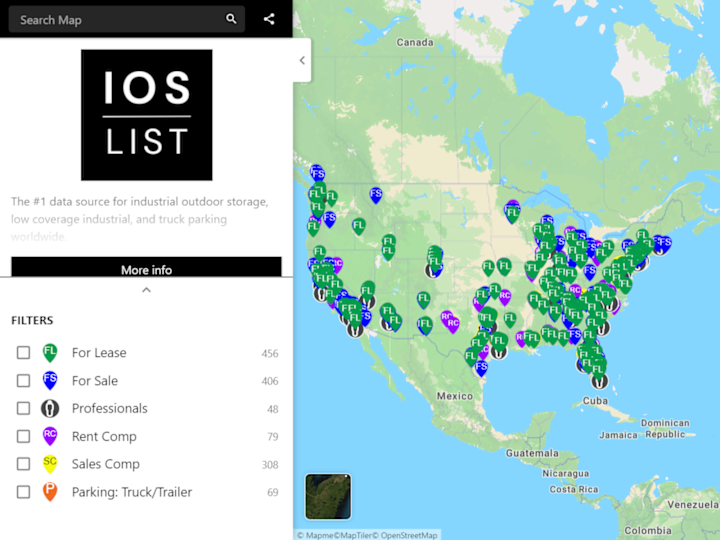Screen dimensions: 720x540
Task: Click the search magnifier icon
Action: click(x=231, y=19)
